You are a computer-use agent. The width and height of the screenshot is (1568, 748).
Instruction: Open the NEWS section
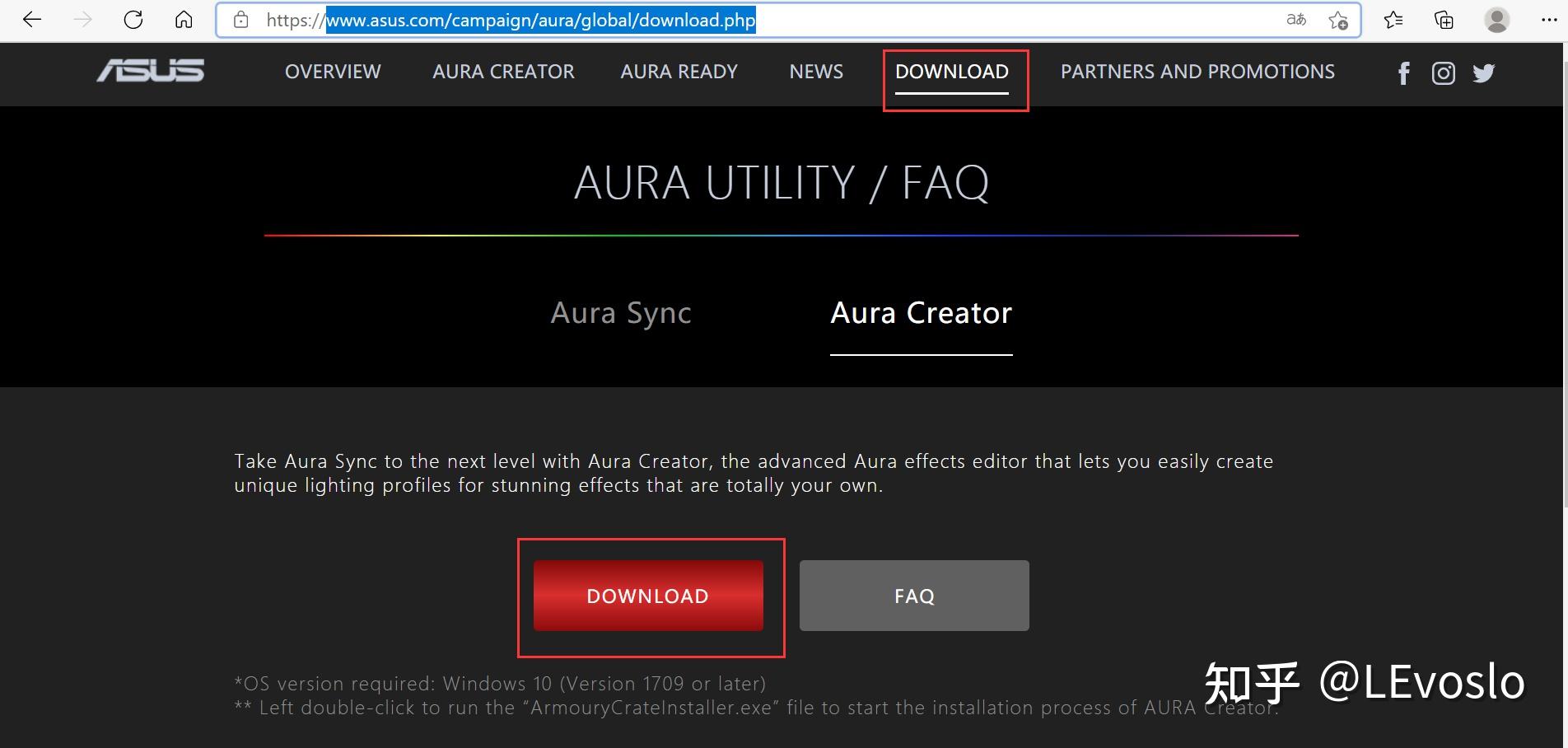815,72
